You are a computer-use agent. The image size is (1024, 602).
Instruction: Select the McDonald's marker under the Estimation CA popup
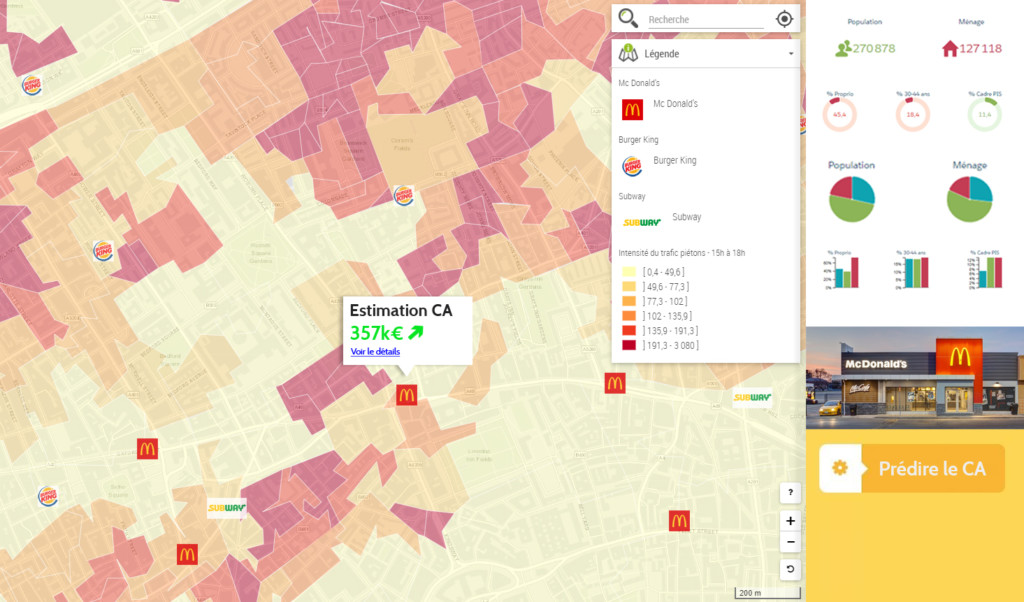pyautogui.click(x=406, y=395)
